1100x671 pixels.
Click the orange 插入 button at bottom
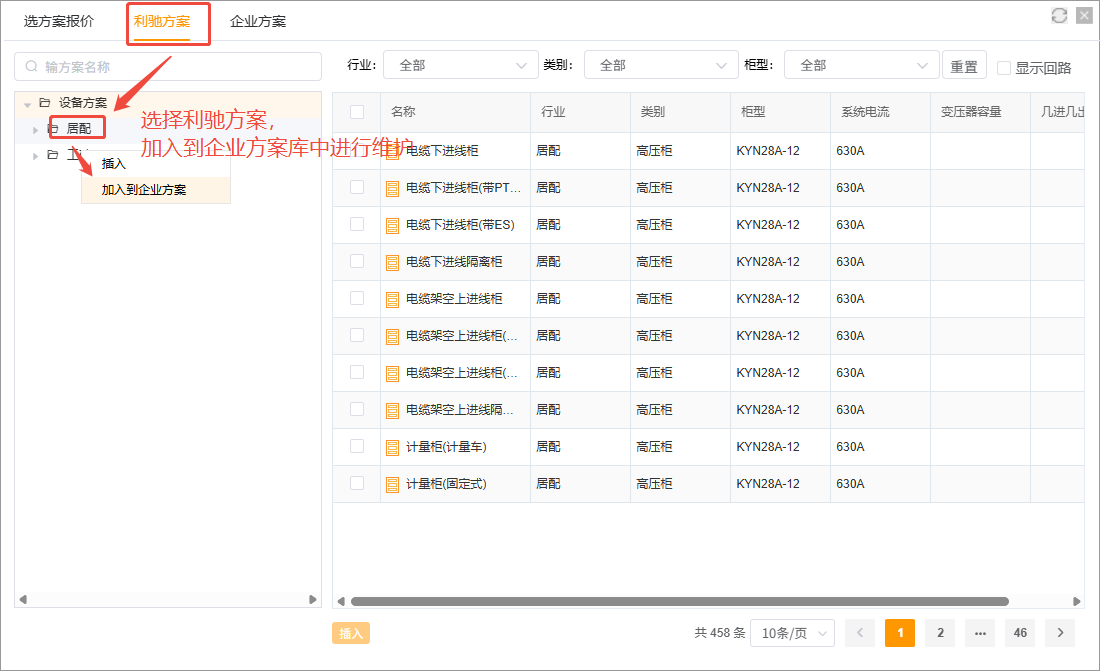point(351,633)
